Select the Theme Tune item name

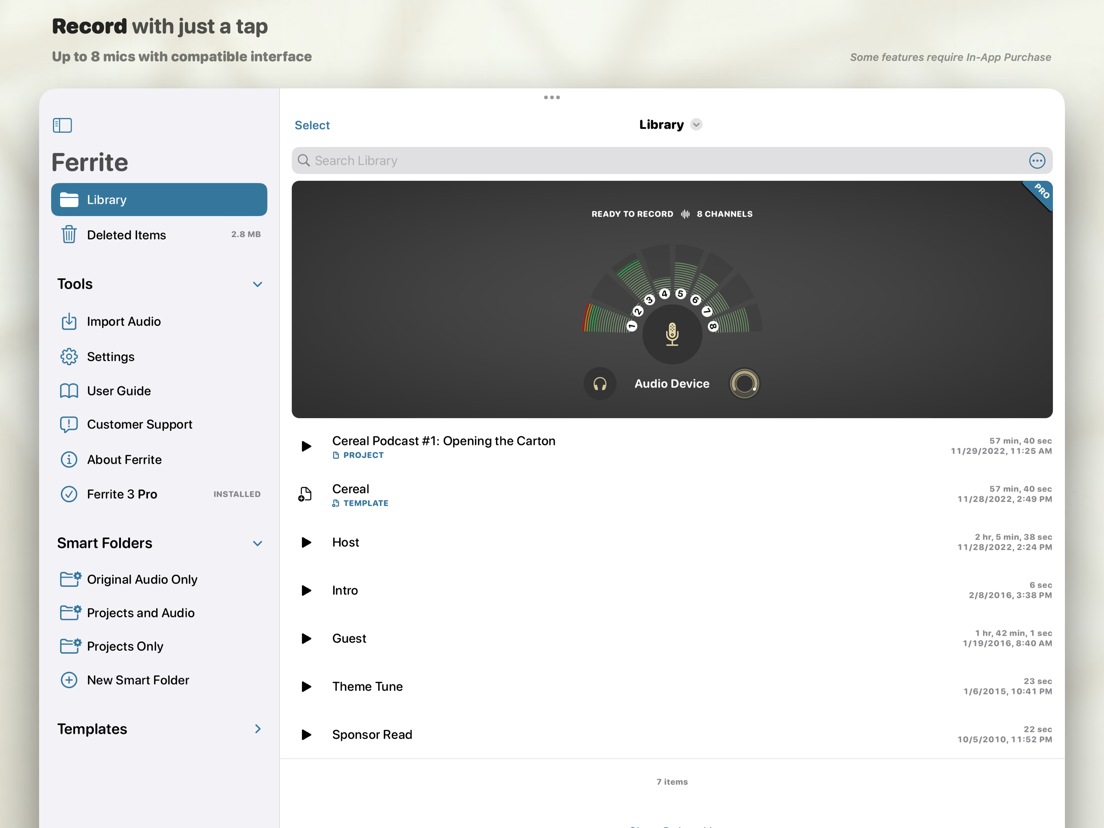pyautogui.click(x=368, y=686)
